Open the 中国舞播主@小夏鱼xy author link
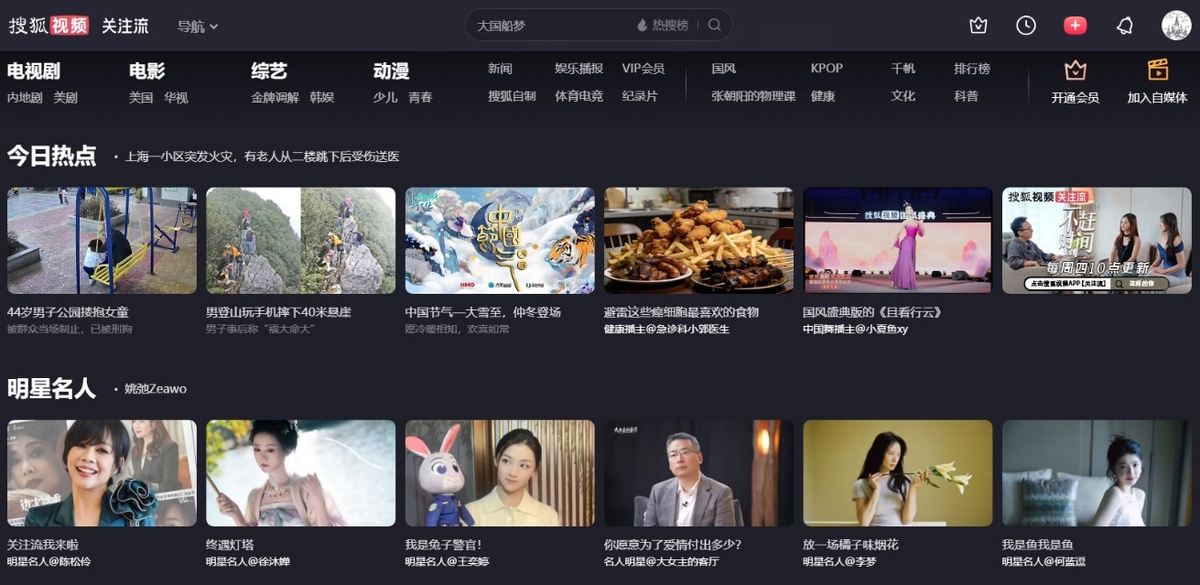 coord(855,329)
